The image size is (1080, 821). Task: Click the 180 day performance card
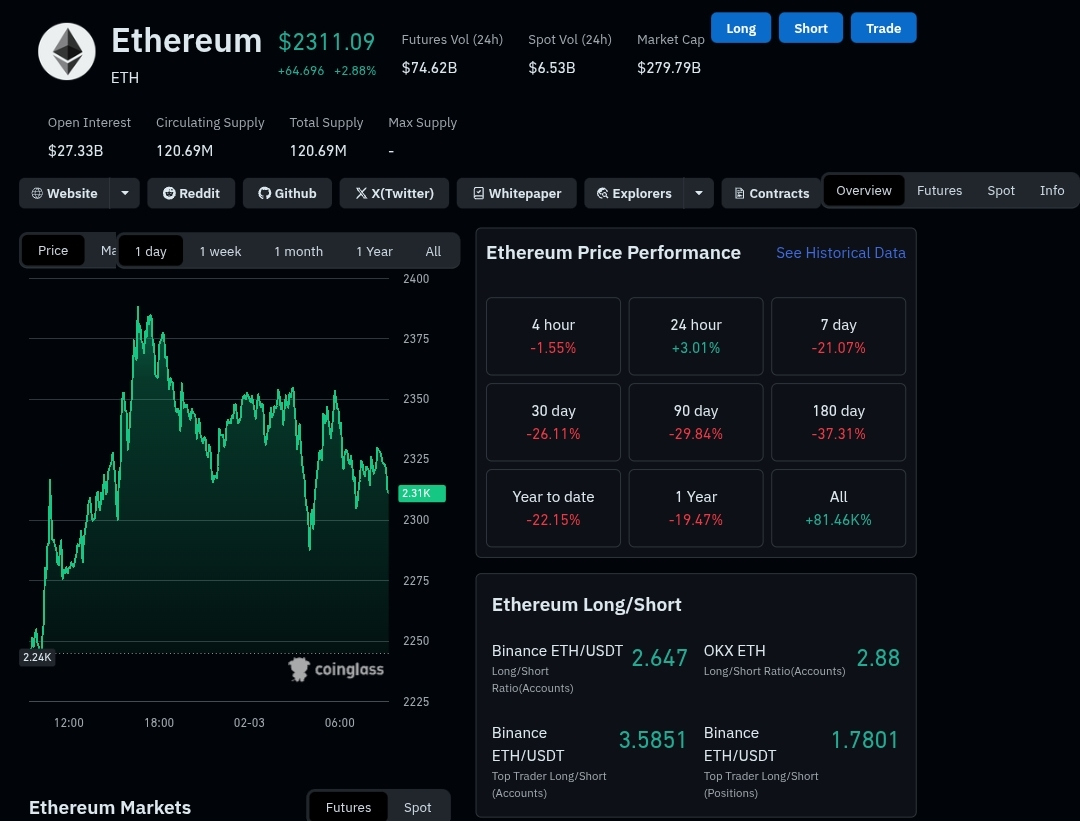838,422
